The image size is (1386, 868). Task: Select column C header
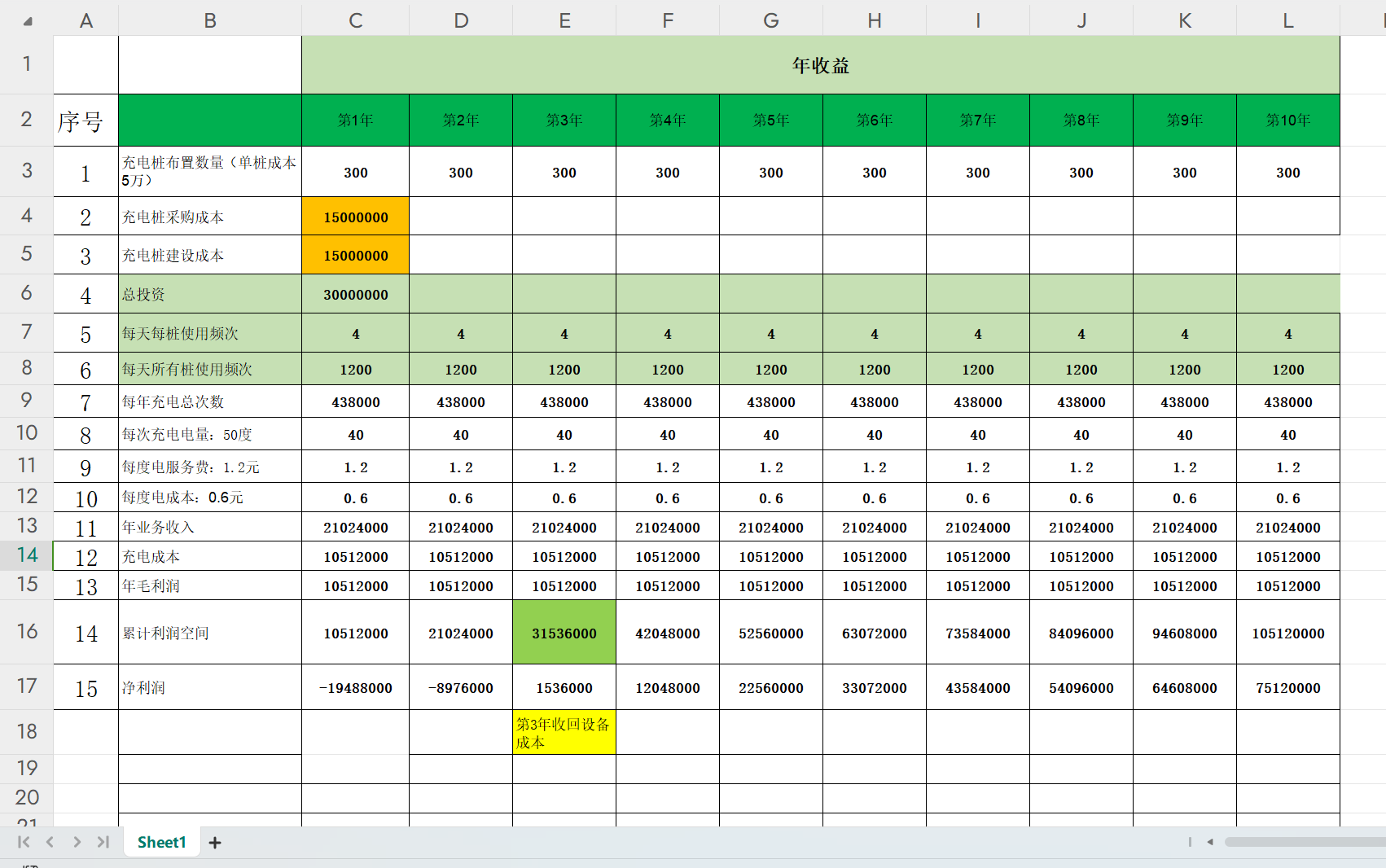(x=355, y=20)
